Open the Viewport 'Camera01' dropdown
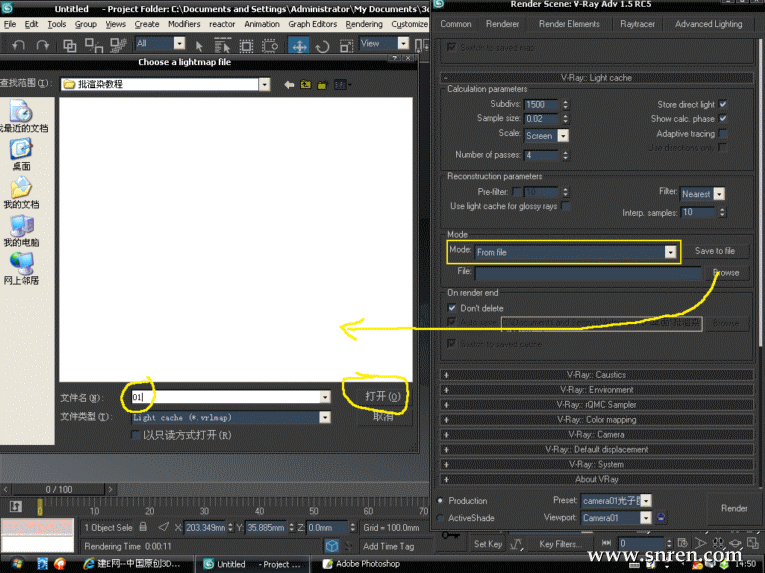The height and width of the screenshot is (573, 765). 646,518
